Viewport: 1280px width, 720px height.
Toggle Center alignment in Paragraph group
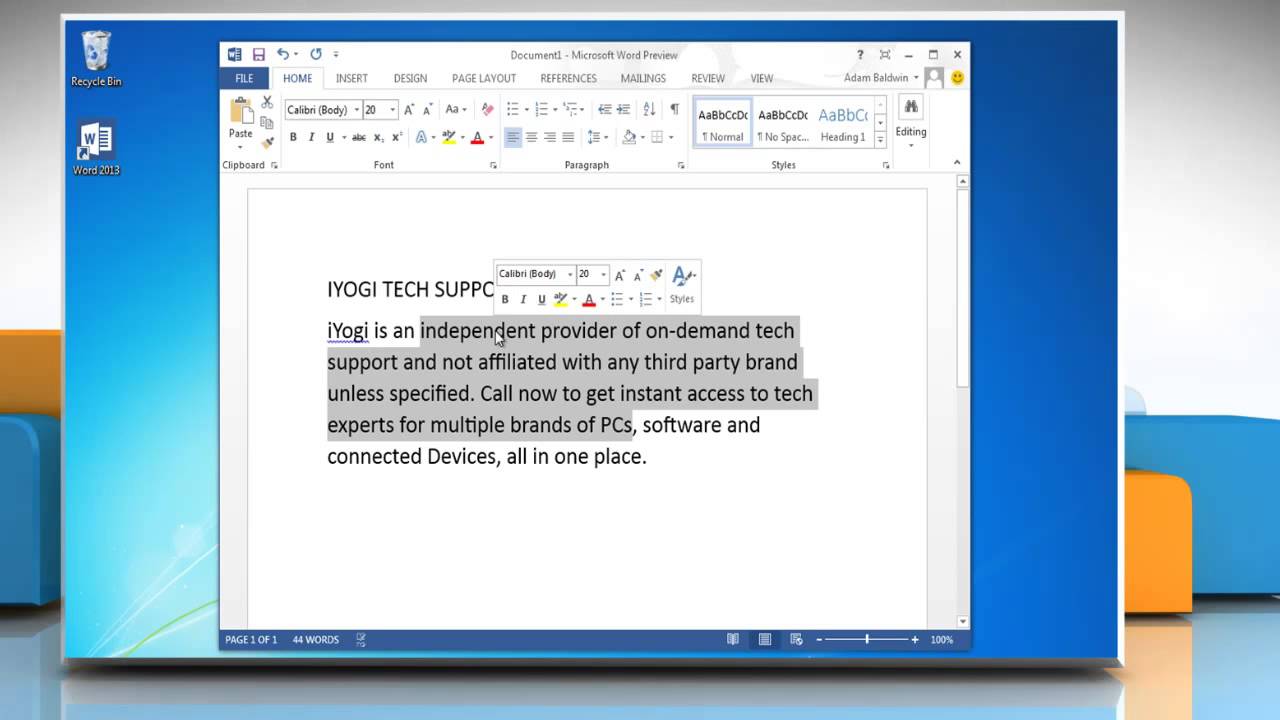[531, 137]
